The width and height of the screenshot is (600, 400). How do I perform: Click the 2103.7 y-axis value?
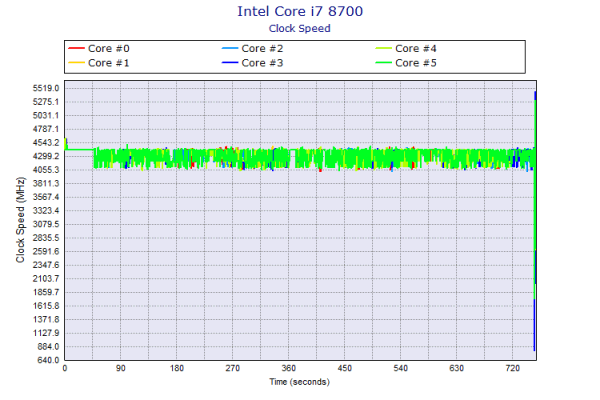pos(46,279)
